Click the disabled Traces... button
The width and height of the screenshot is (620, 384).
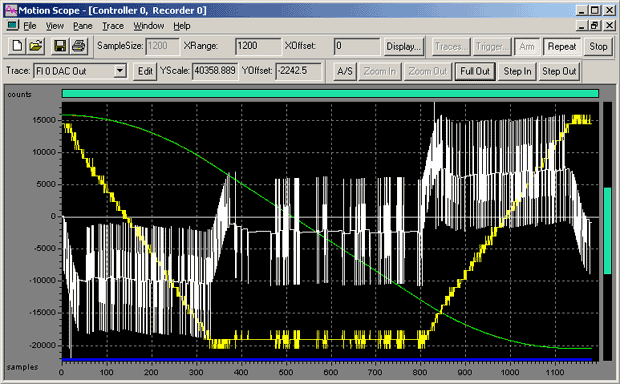[x=451, y=47]
